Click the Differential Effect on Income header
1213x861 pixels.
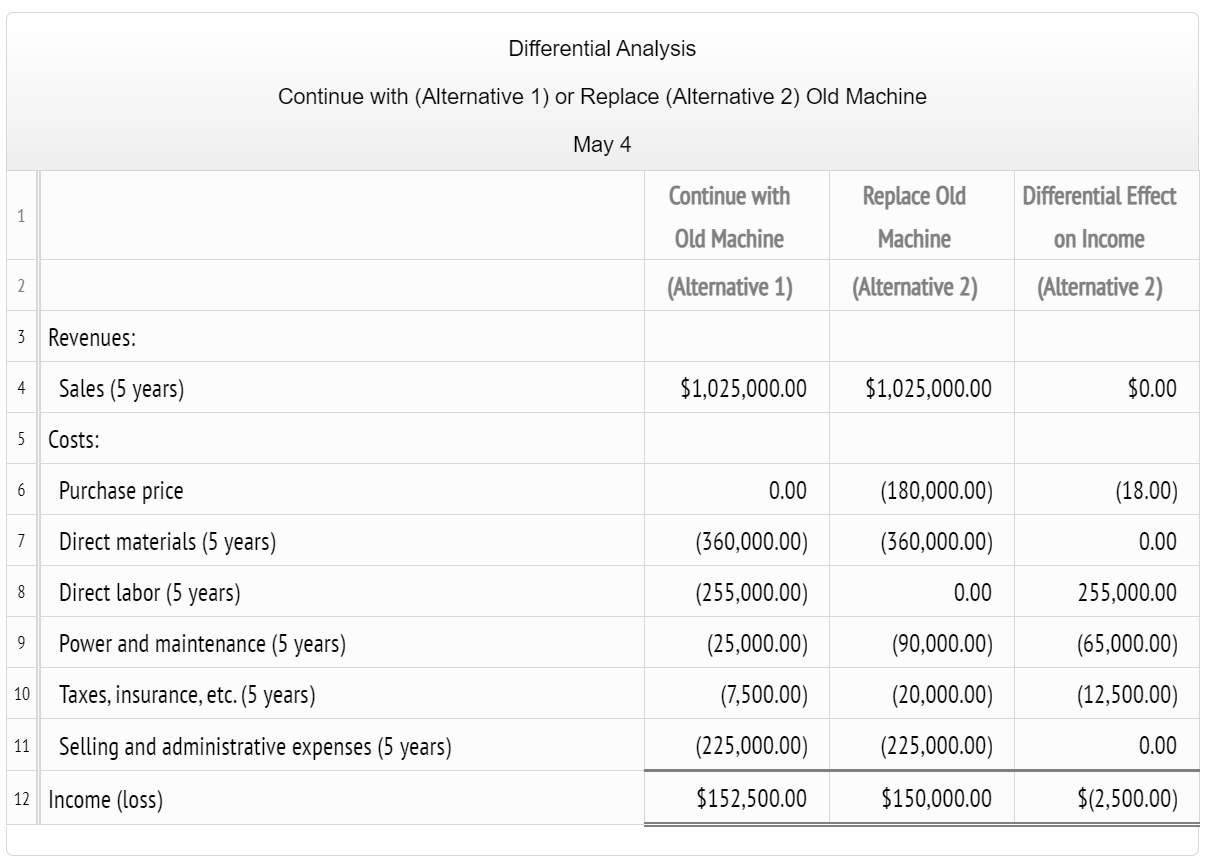click(1099, 217)
